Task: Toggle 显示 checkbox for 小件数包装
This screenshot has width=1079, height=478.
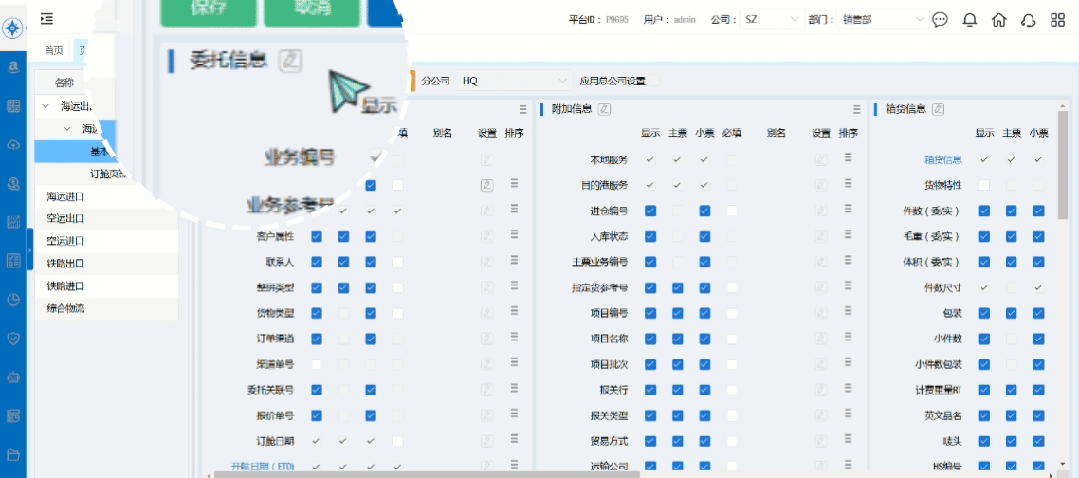Action: coord(984,364)
